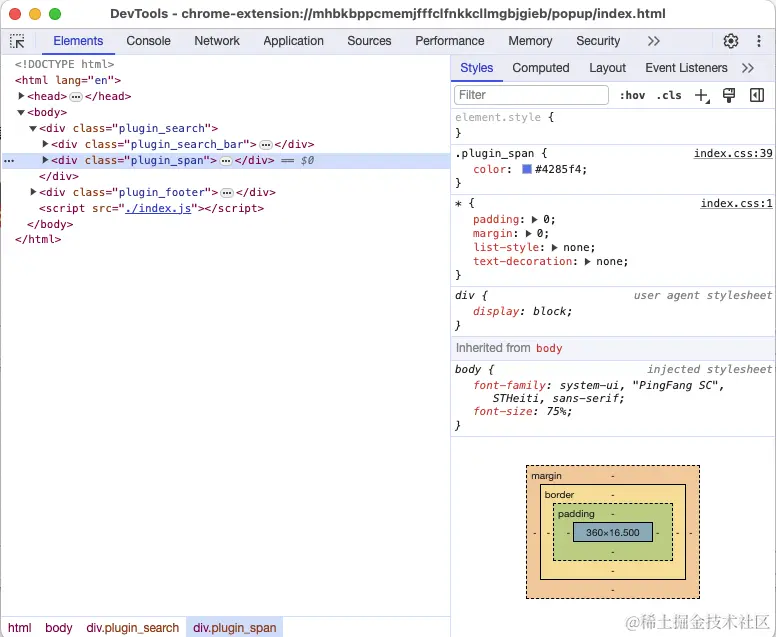Viewport: 776px width, 637px height.
Task: Select the Styles sidebar tab
Action: [x=477, y=68]
